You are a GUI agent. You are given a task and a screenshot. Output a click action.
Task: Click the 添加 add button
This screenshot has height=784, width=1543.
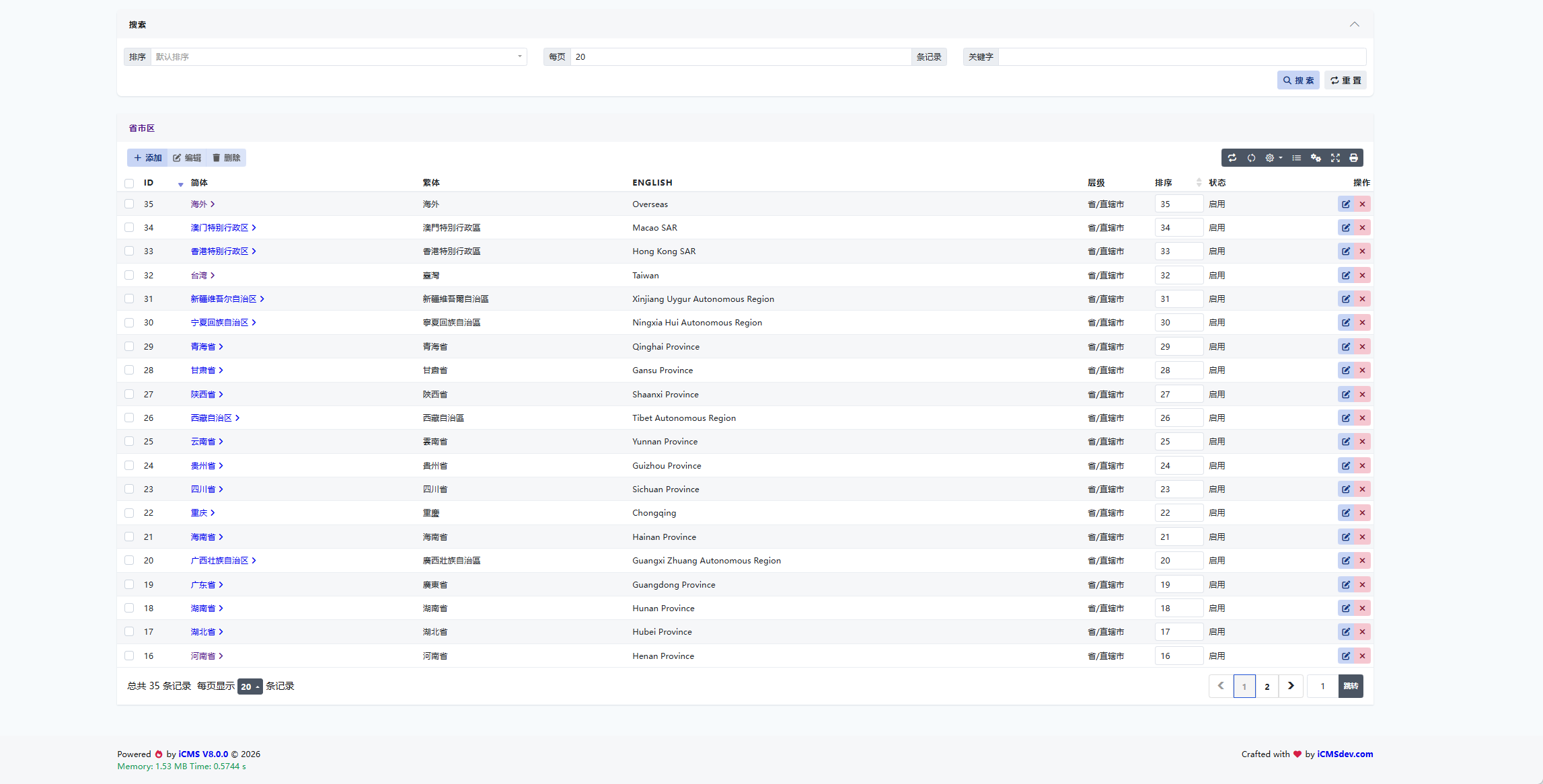coord(147,158)
